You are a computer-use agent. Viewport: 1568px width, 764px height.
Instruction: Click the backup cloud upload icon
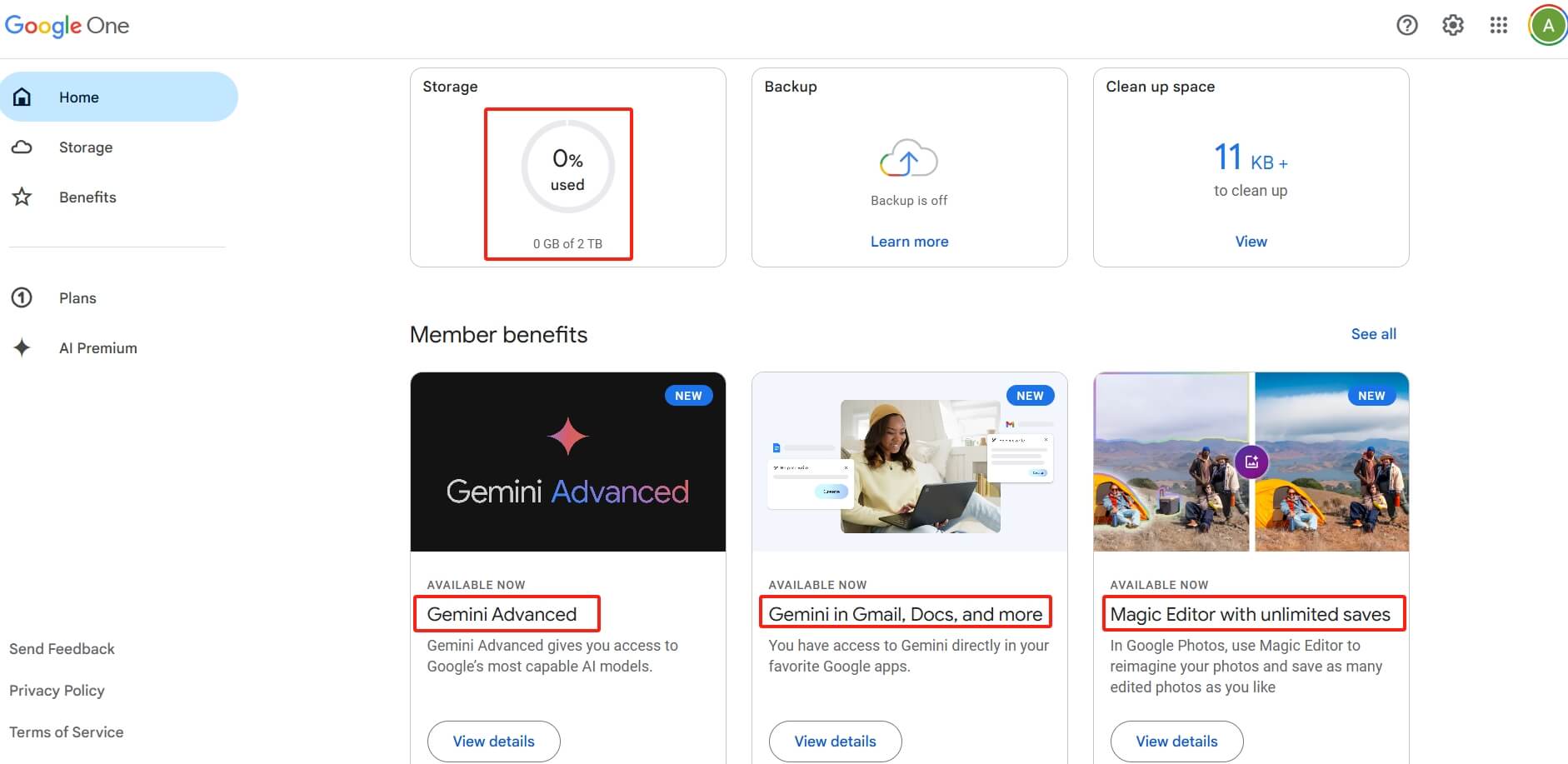[x=909, y=158]
